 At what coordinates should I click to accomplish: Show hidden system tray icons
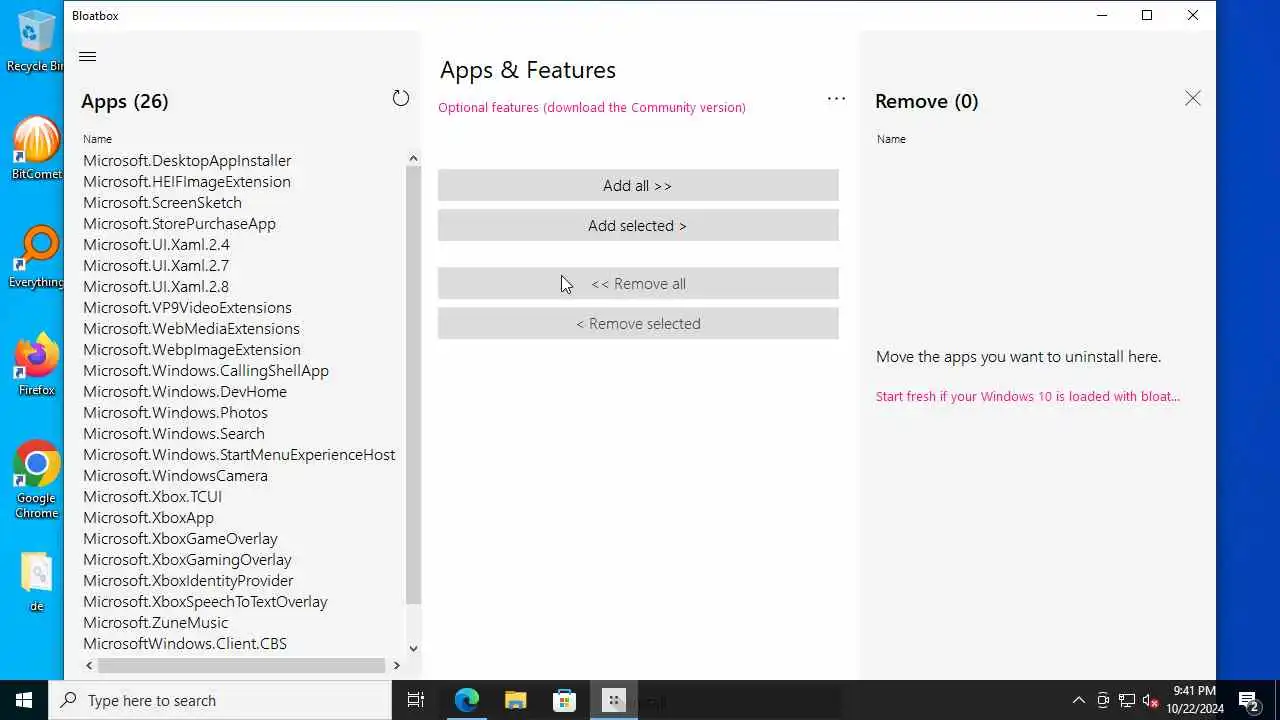point(1078,700)
